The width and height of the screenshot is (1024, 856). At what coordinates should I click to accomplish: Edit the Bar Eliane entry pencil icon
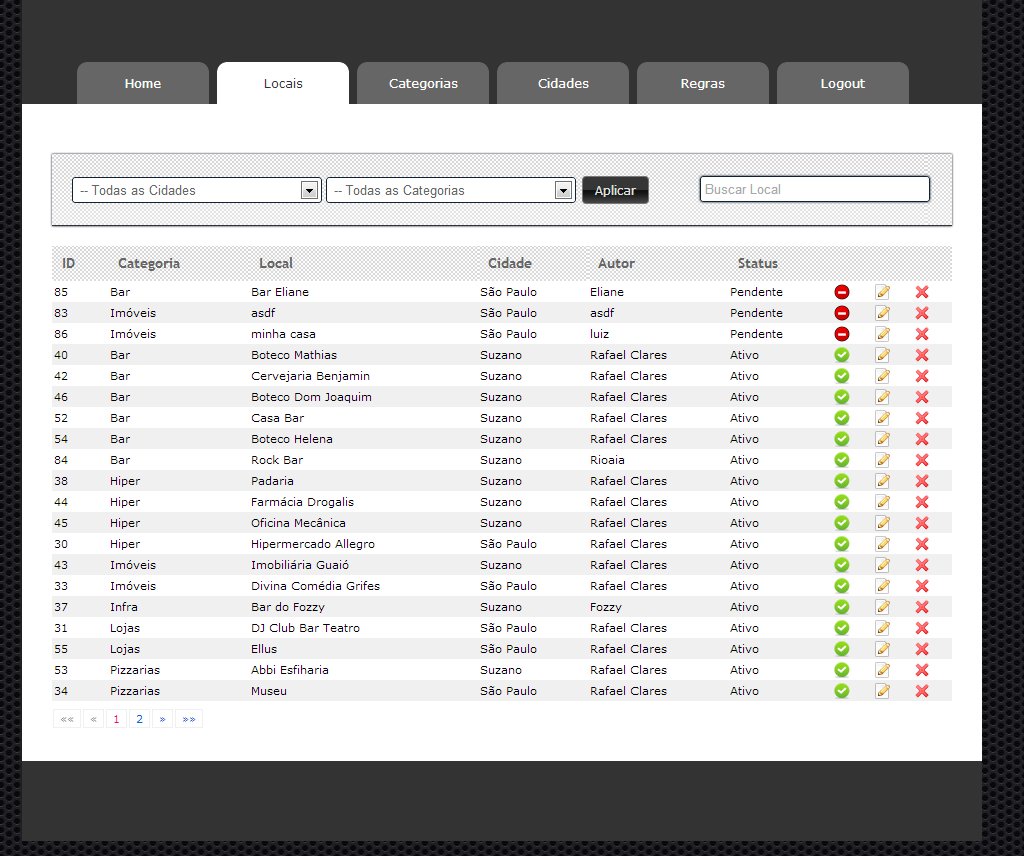[x=882, y=292]
